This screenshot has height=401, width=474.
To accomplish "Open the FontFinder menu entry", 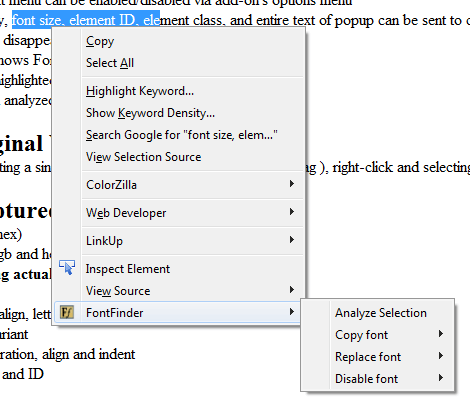I will click(x=178, y=313).
